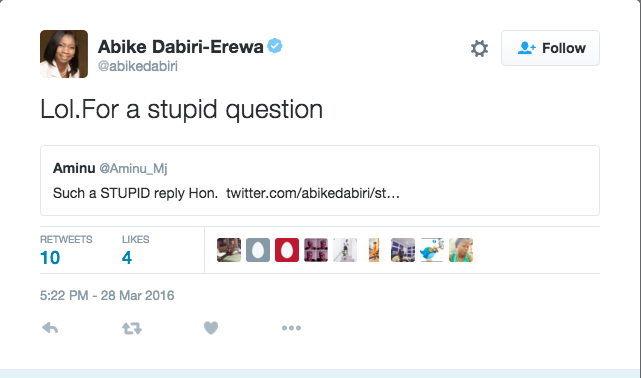The height and width of the screenshot is (378, 641).
Task: Open the @abikedabiri handle link
Action: 138,66
